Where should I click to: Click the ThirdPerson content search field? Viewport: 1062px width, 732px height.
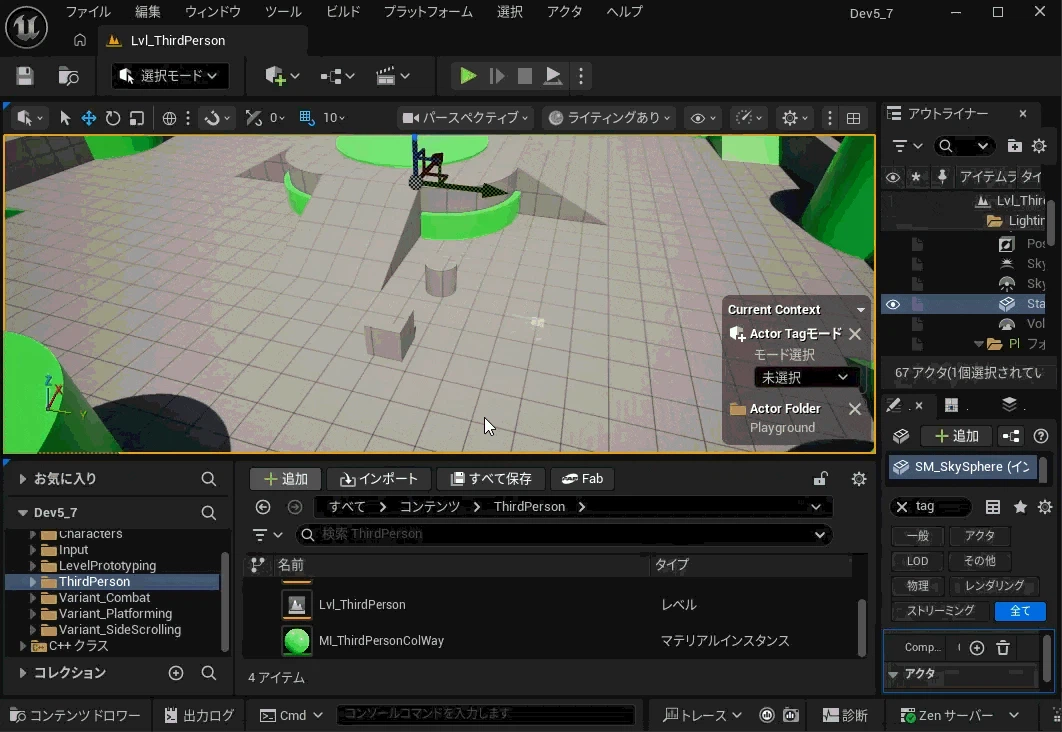[x=564, y=534]
